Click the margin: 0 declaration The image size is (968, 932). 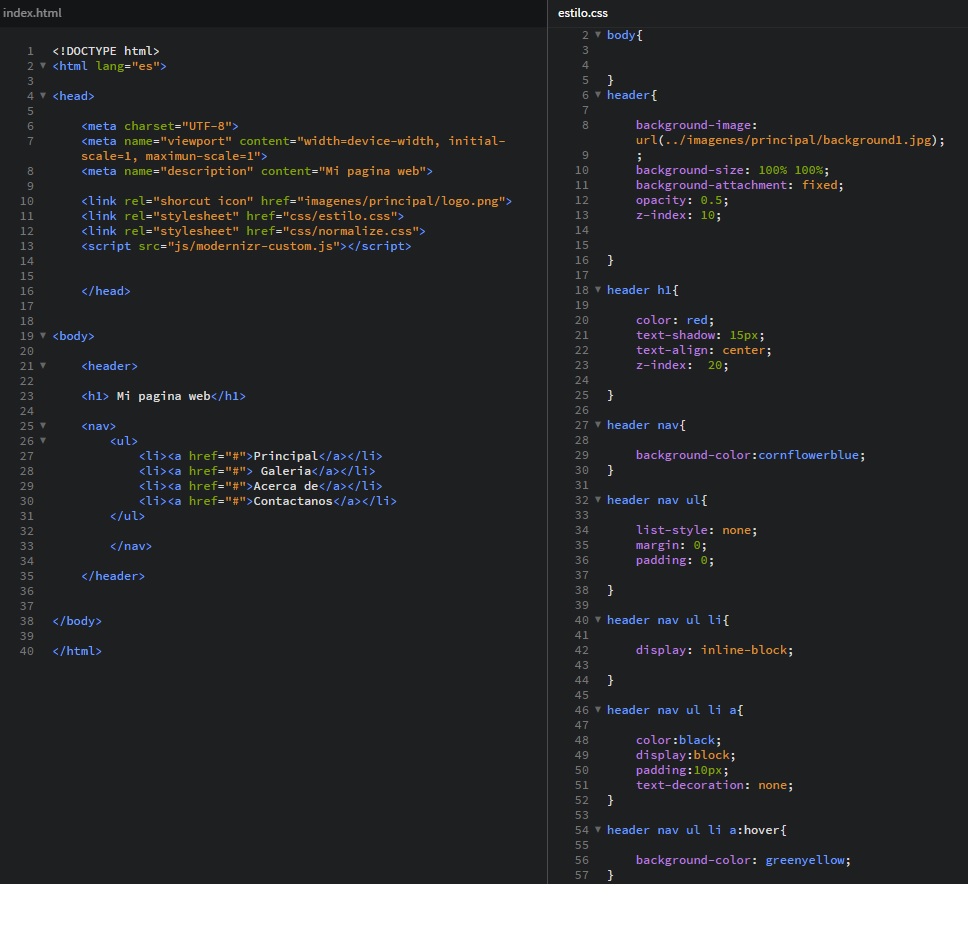point(671,545)
